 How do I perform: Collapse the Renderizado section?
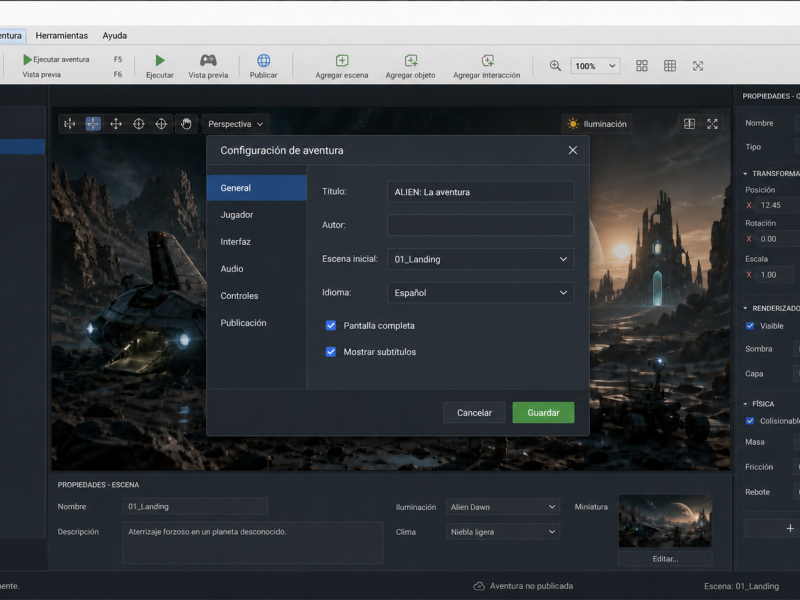[745, 309]
